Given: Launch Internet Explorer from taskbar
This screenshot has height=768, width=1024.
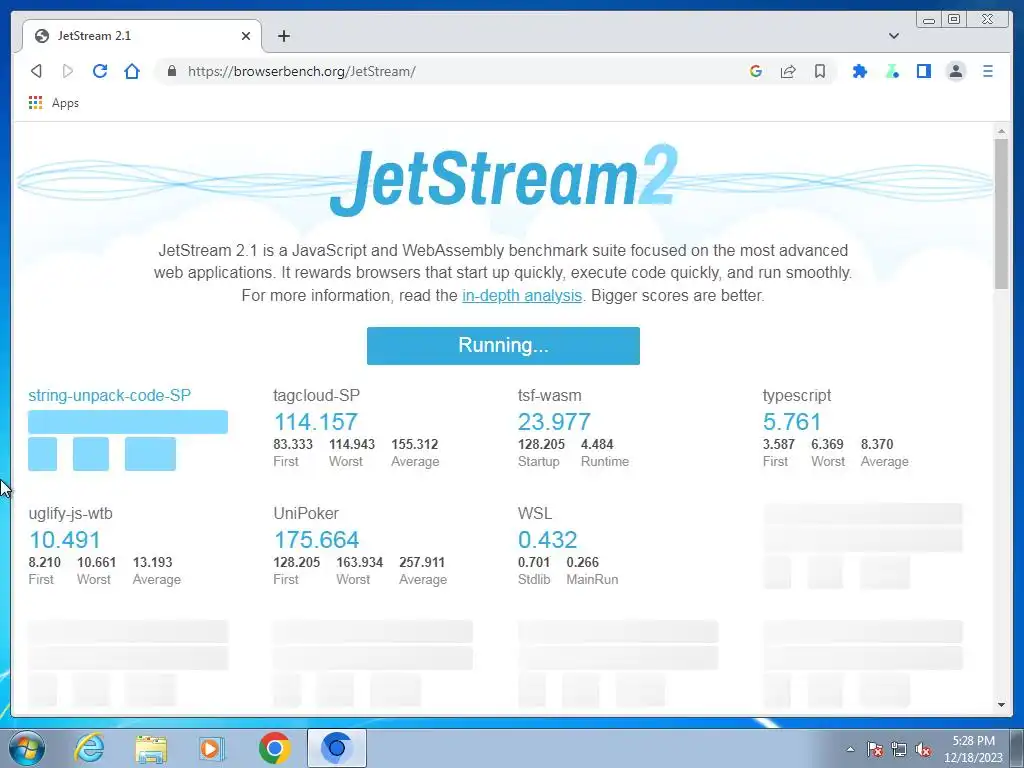Looking at the screenshot, I should coord(89,748).
